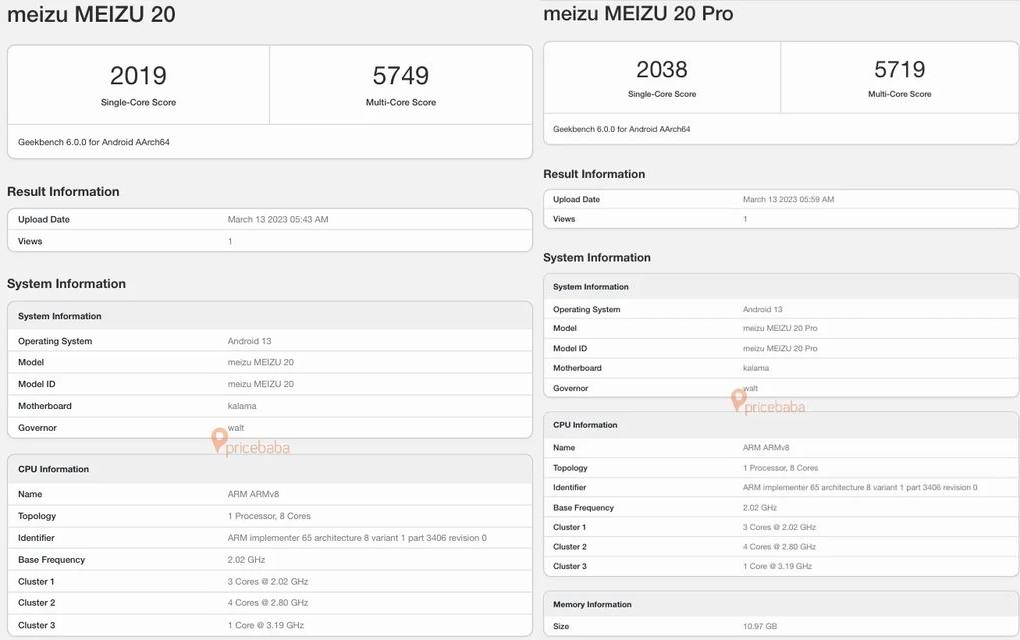Click the 'Memory Information' header
Screen dimensions: 1020x640
pyautogui.click(x=592, y=604)
